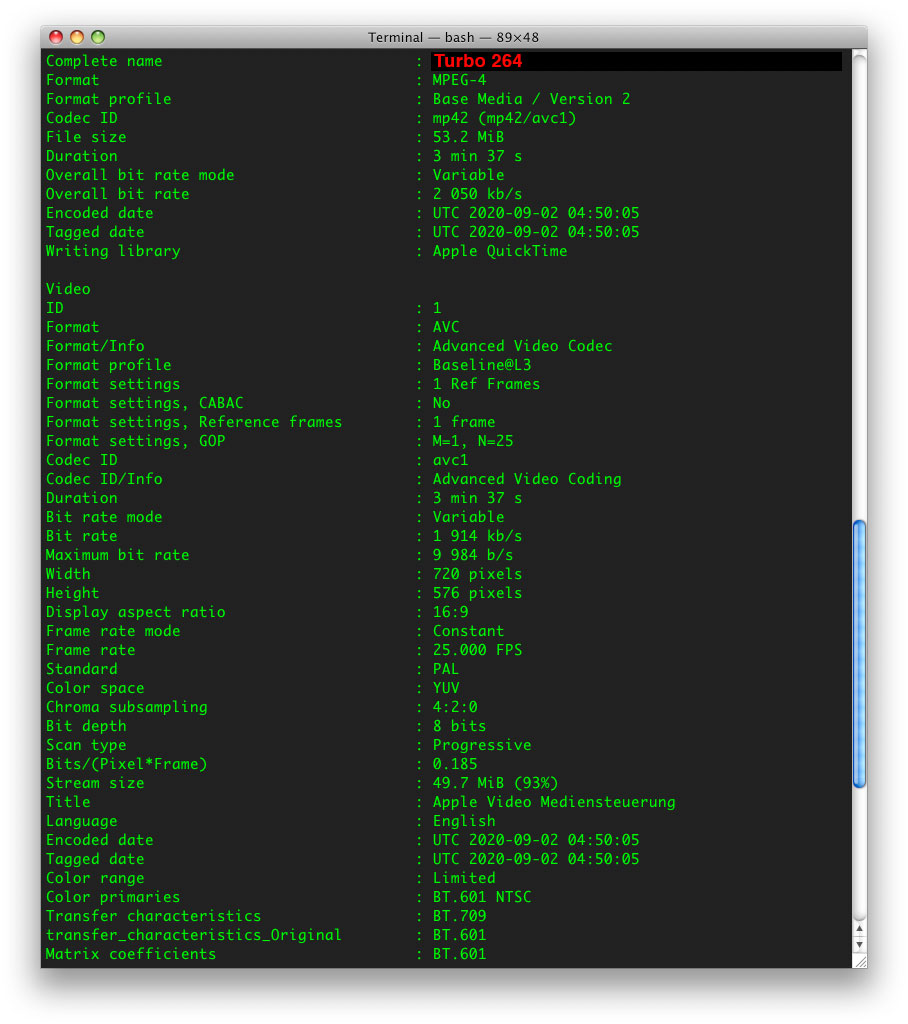Click 'Apple QuickTime' writing library value
Screen dimensions: 908x1024
click(x=500, y=251)
